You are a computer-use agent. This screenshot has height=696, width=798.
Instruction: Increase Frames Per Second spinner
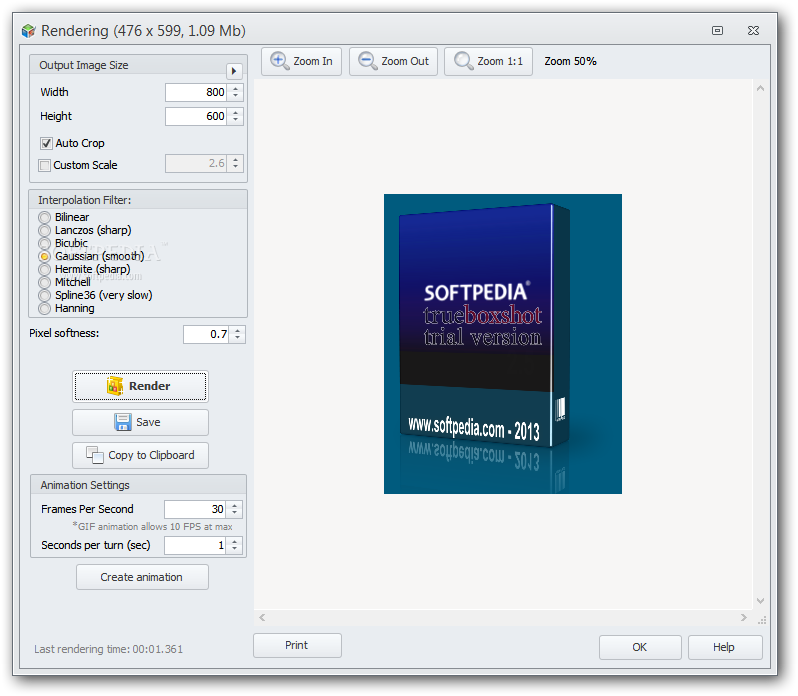234,506
